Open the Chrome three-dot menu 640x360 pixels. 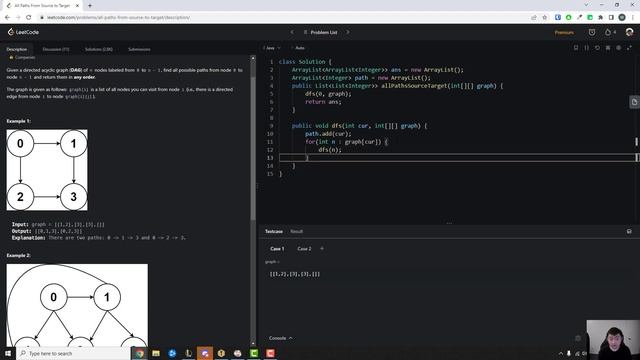(x=633, y=18)
